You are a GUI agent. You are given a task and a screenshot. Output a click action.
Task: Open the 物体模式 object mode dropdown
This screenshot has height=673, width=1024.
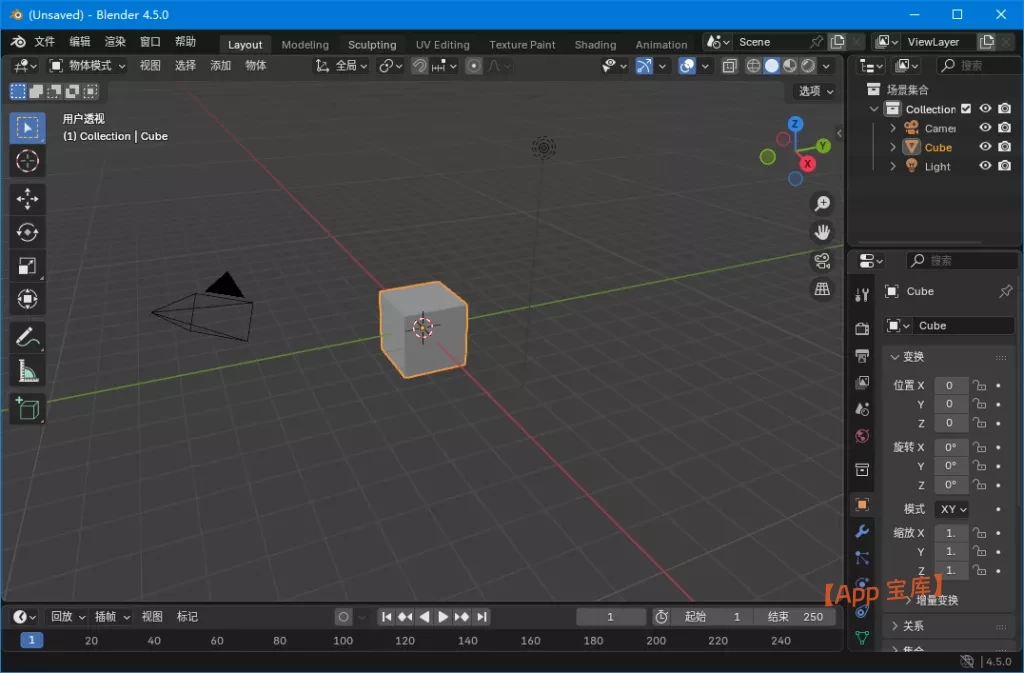87,65
